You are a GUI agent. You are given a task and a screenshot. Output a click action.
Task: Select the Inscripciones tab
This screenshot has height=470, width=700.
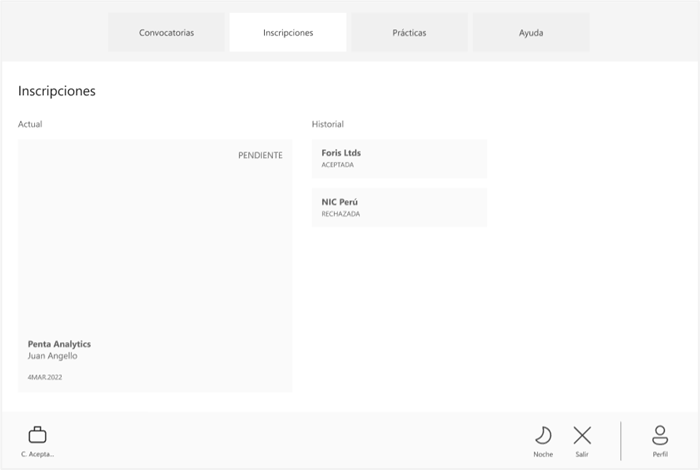(288, 33)
